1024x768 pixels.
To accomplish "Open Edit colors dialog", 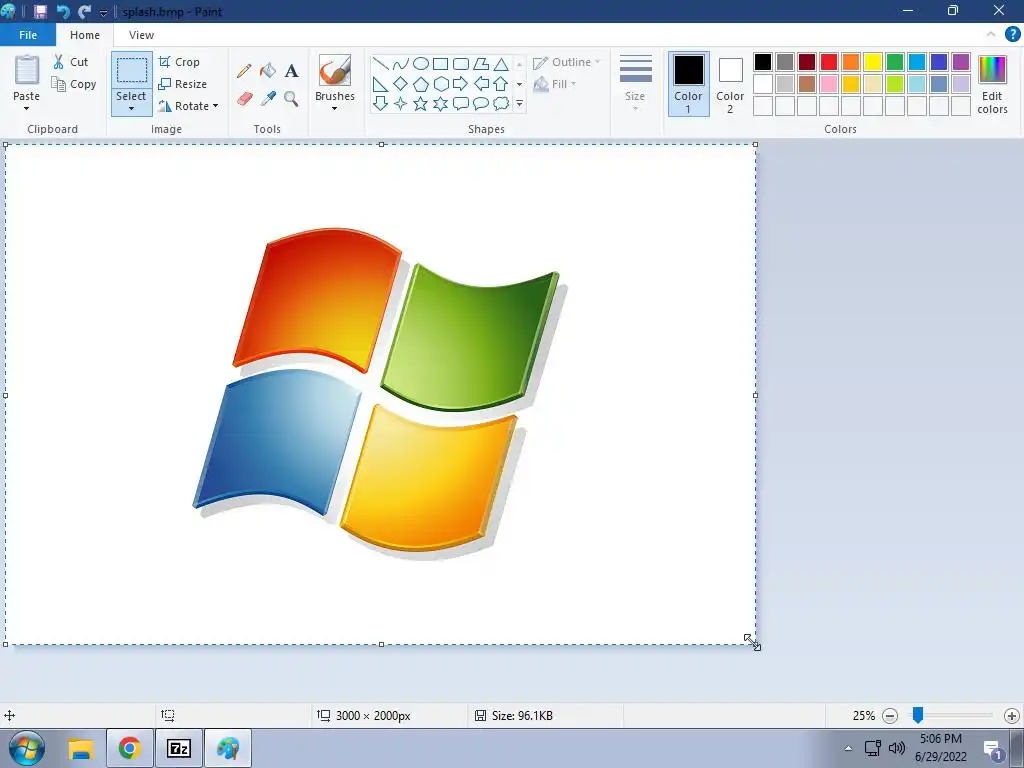I will (992, 84).
